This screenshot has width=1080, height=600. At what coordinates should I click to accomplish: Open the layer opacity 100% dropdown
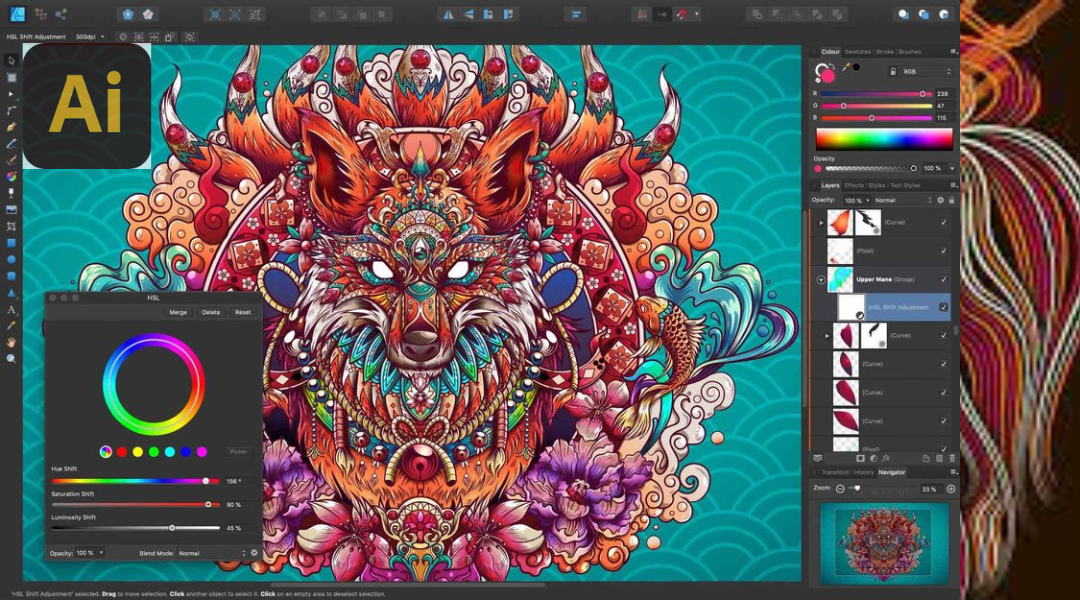[x=856, y=200]
